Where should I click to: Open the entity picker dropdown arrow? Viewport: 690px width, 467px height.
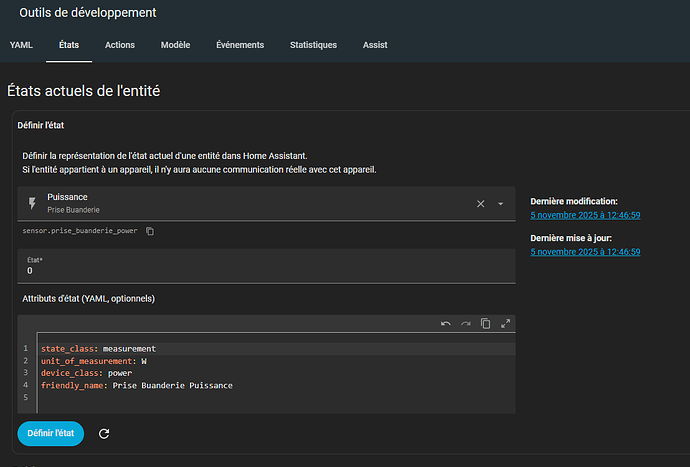point(500,204)
